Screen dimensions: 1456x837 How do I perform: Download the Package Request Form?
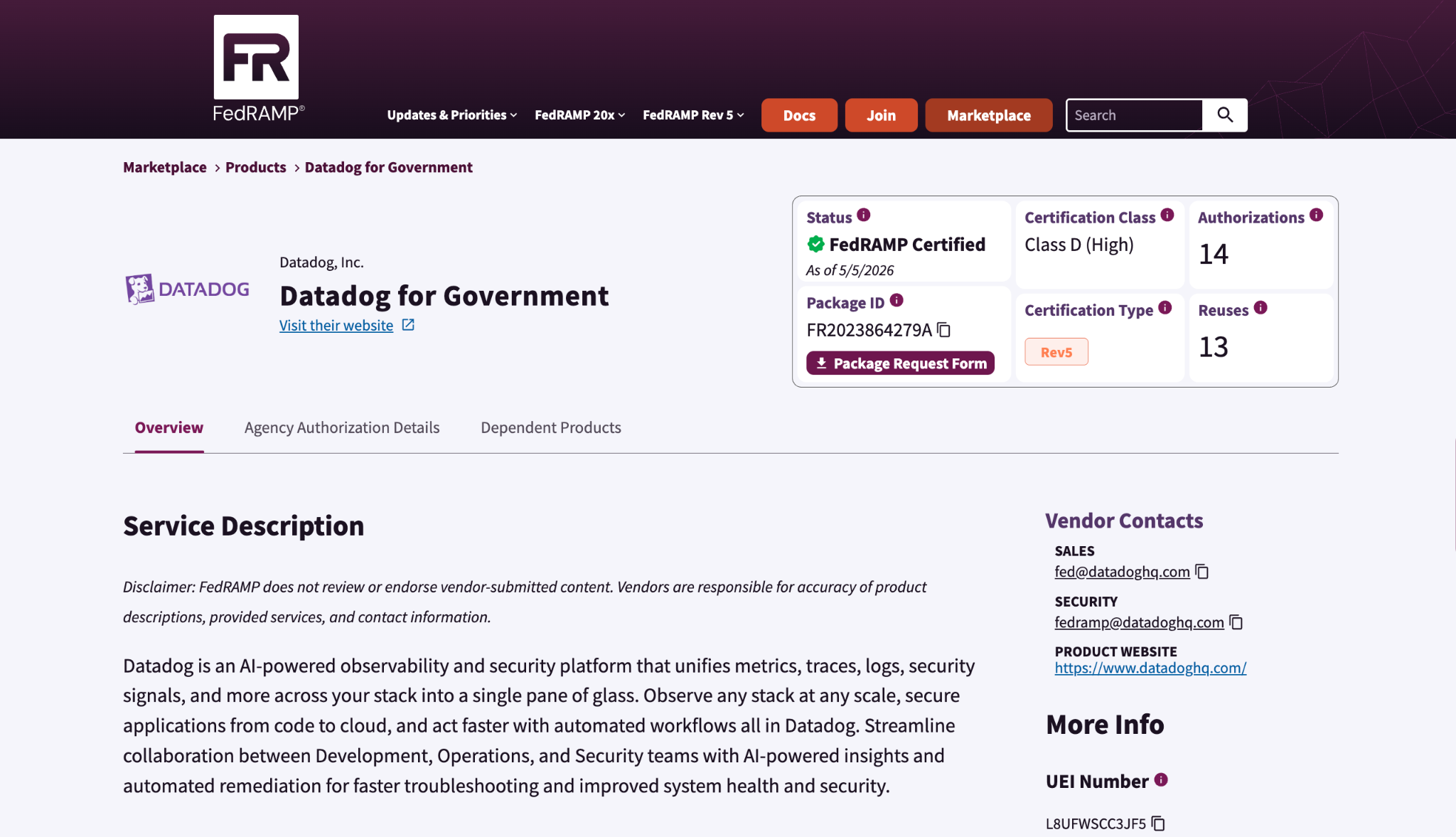pos(901,363)
